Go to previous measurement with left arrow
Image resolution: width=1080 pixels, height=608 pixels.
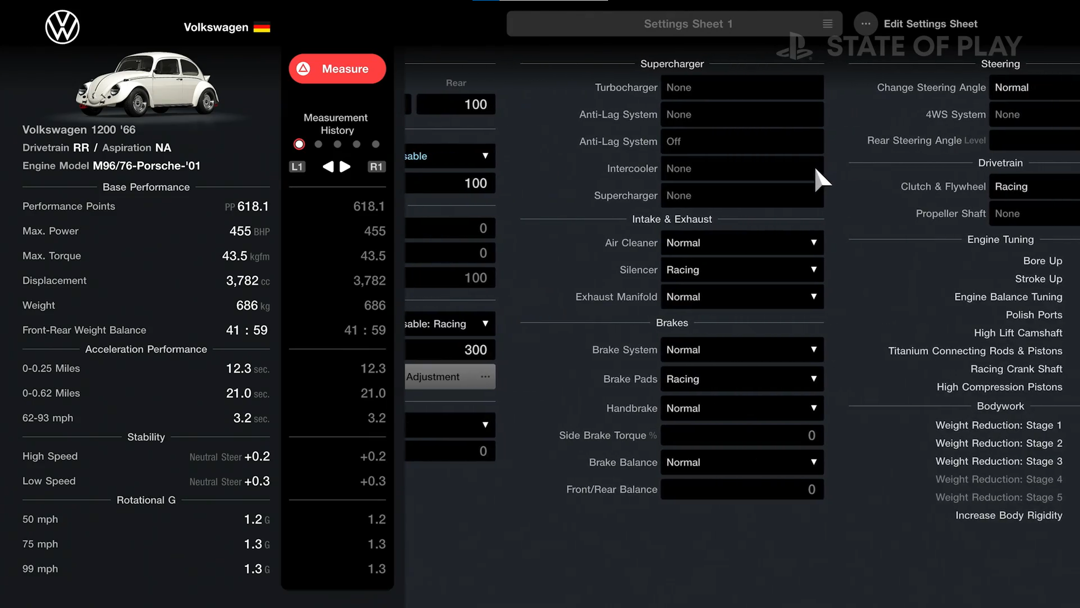329,167
